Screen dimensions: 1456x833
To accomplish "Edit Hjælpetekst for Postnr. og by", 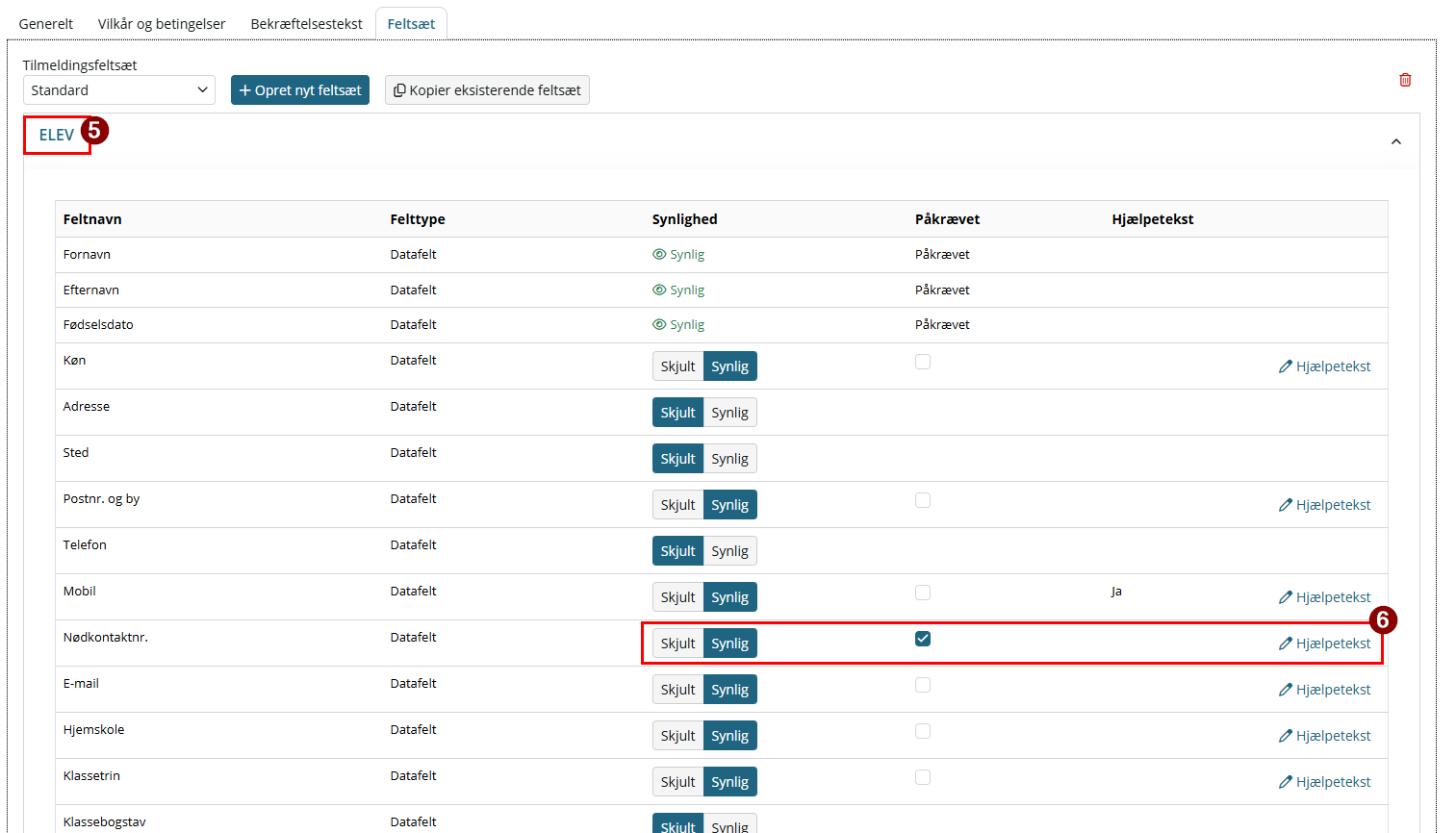I will (1324, 505).
